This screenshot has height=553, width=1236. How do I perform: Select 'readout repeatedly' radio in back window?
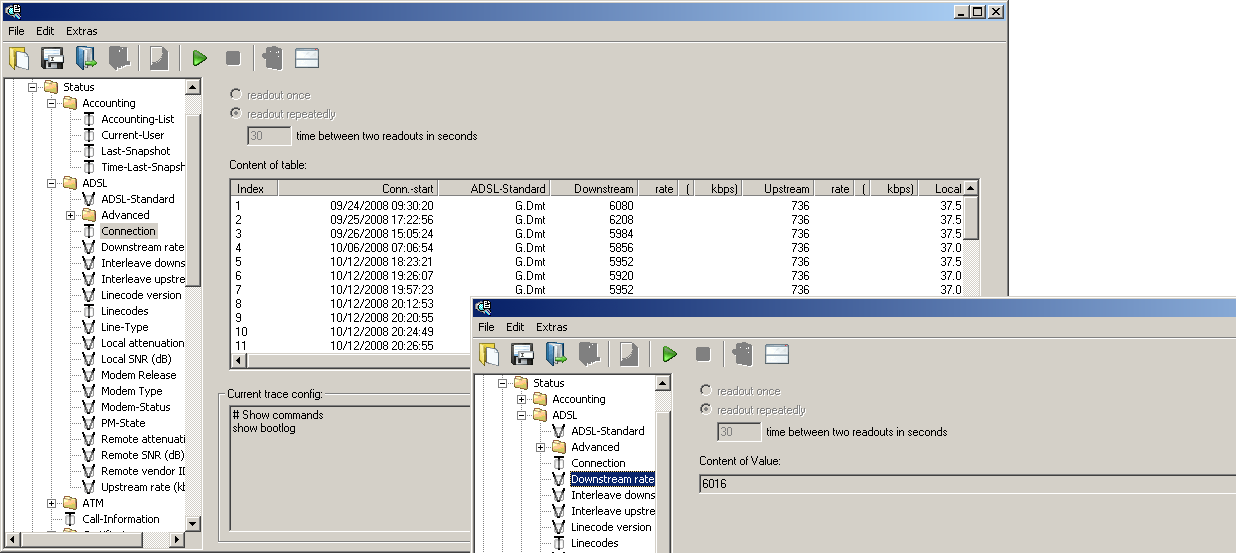236,114
